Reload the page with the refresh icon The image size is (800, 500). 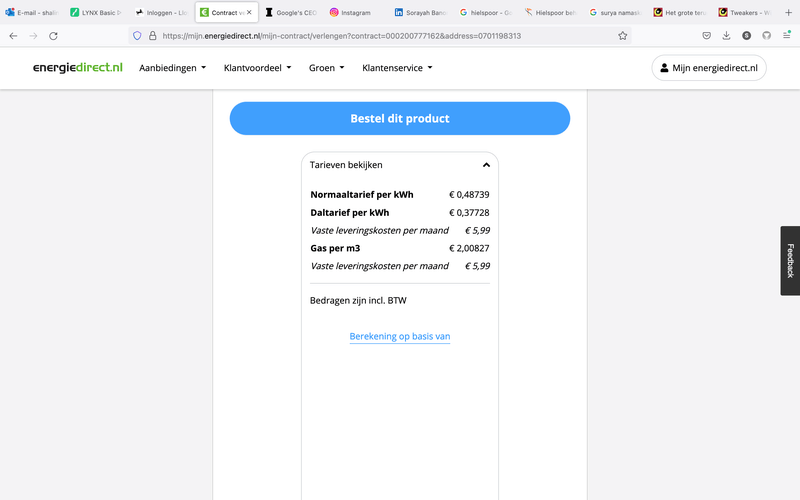tap(53, 35)
